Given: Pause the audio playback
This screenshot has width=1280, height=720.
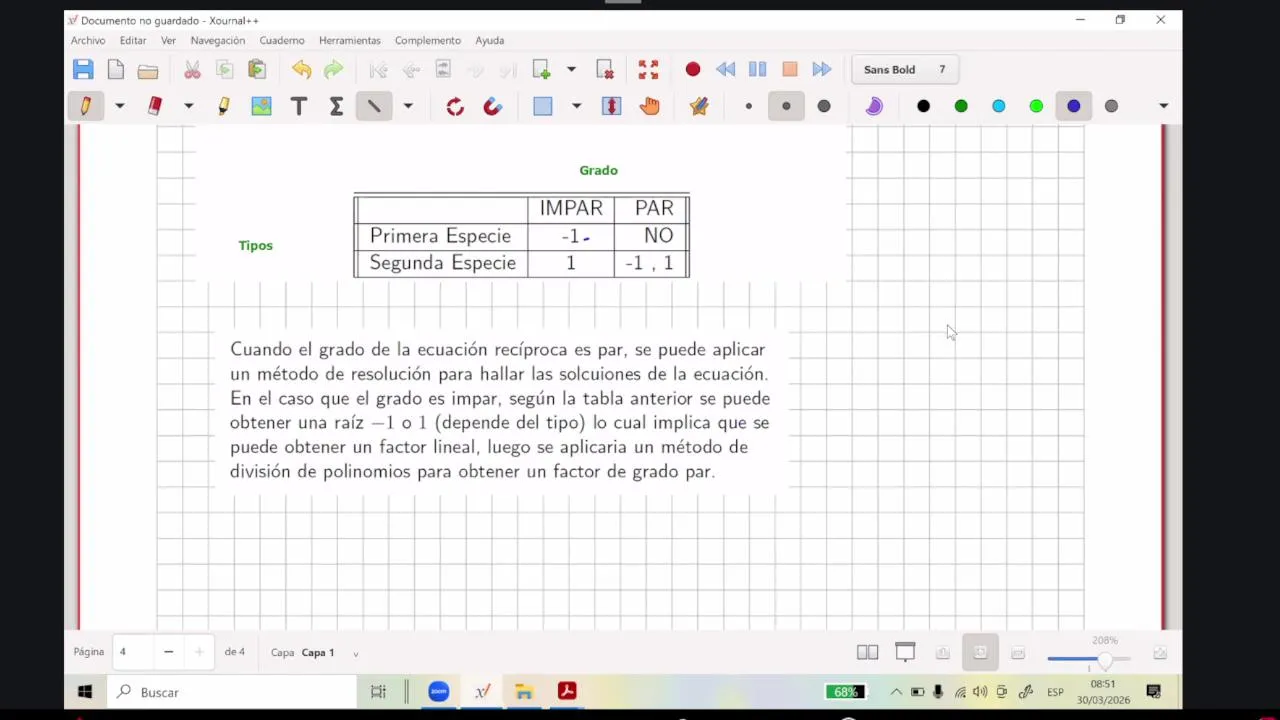Looking at the screenshot, I should [x=757, y=70].
